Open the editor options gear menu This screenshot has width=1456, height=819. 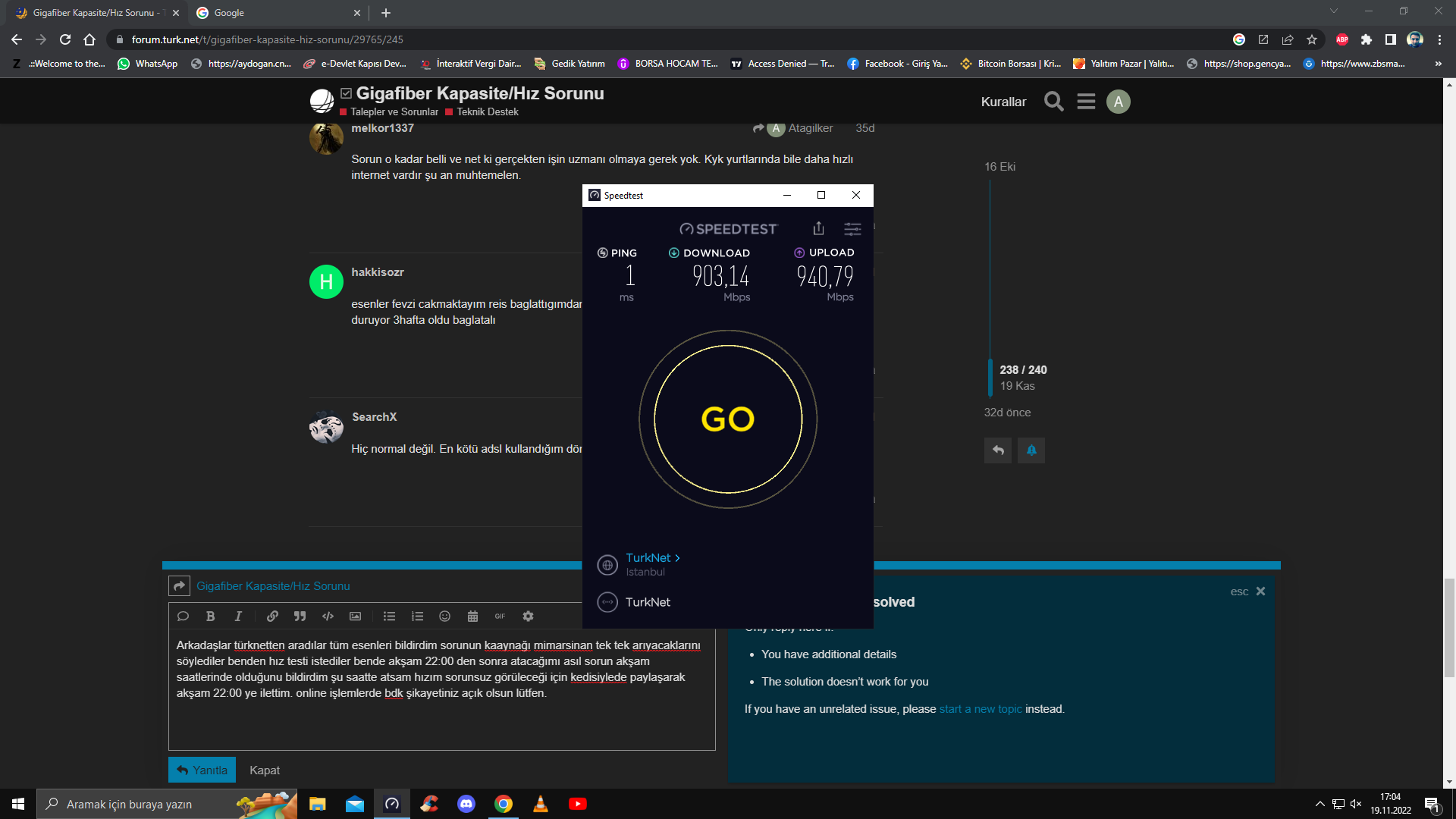pos(529,617)
